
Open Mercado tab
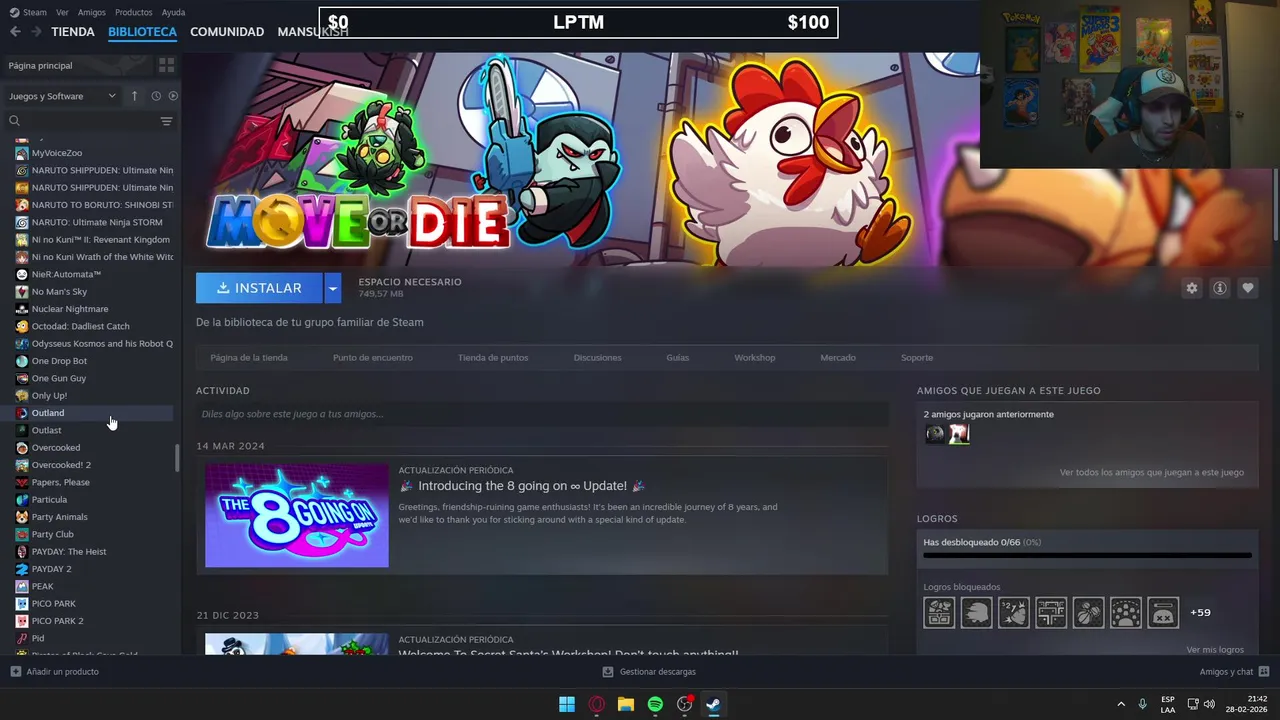click(x=838, y=358)
